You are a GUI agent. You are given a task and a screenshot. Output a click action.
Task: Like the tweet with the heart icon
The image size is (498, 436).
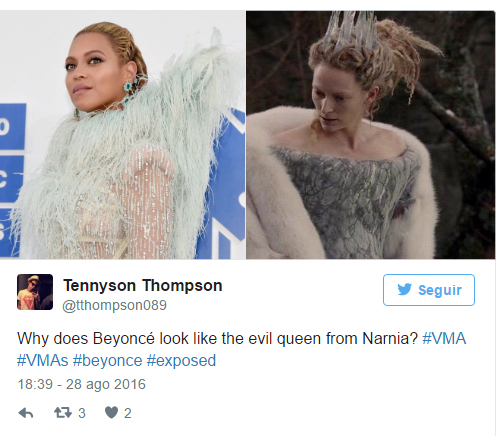[x=111, y=413]
